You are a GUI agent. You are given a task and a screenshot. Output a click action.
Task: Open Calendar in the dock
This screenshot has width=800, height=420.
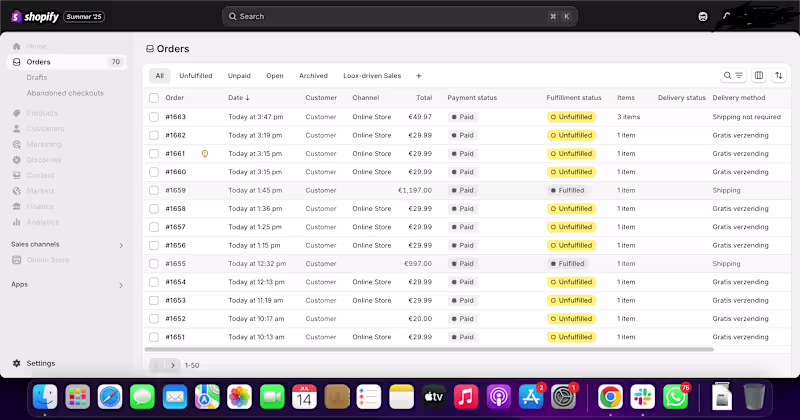point(304,397)
